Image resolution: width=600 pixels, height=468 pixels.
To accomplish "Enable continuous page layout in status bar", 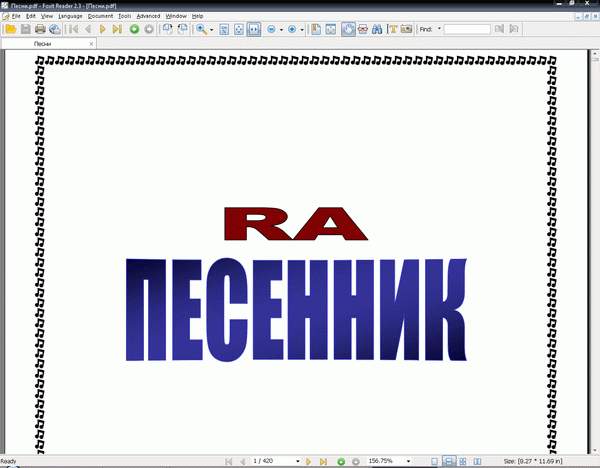I will [x=449, y=461].
